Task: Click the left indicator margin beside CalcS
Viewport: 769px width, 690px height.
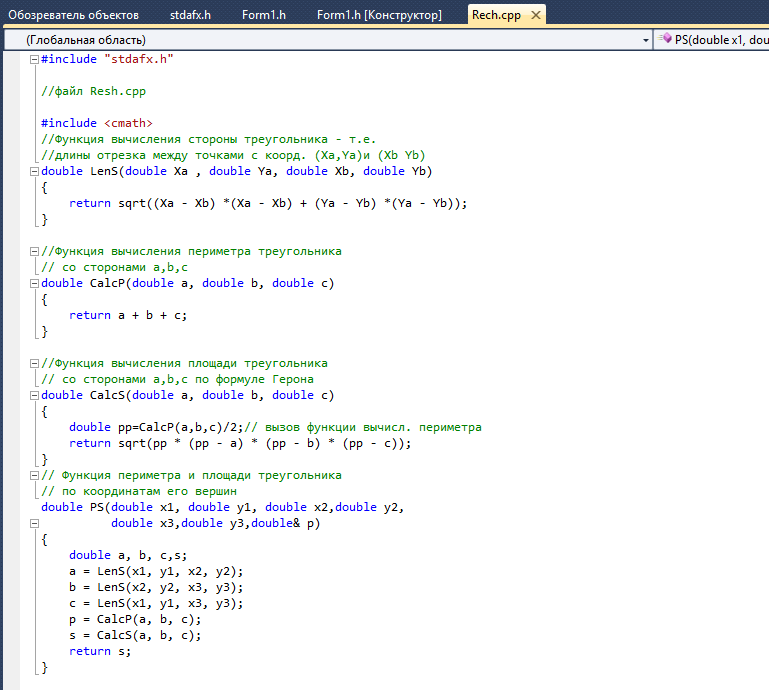Action: click(11, 395)
